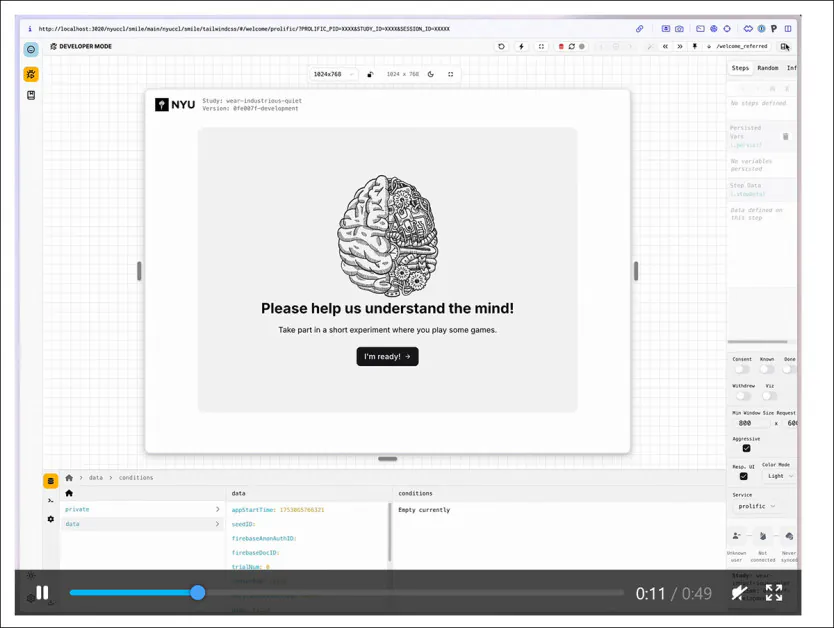Click the pin icon in the top toolbar

[695, 46]
